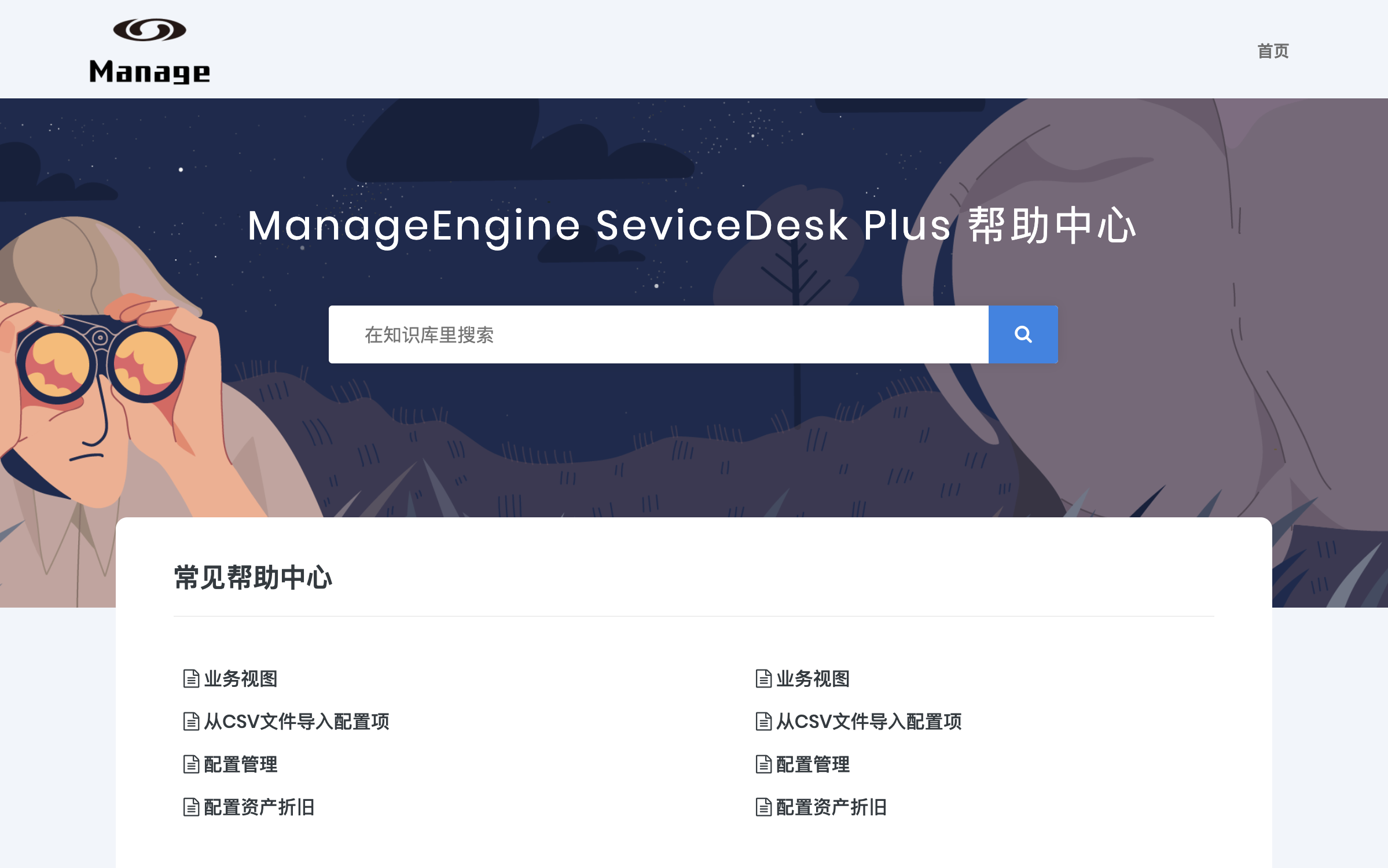Click the 常见帮助中心 section heading
The image size is (1388, 868).
253,578
